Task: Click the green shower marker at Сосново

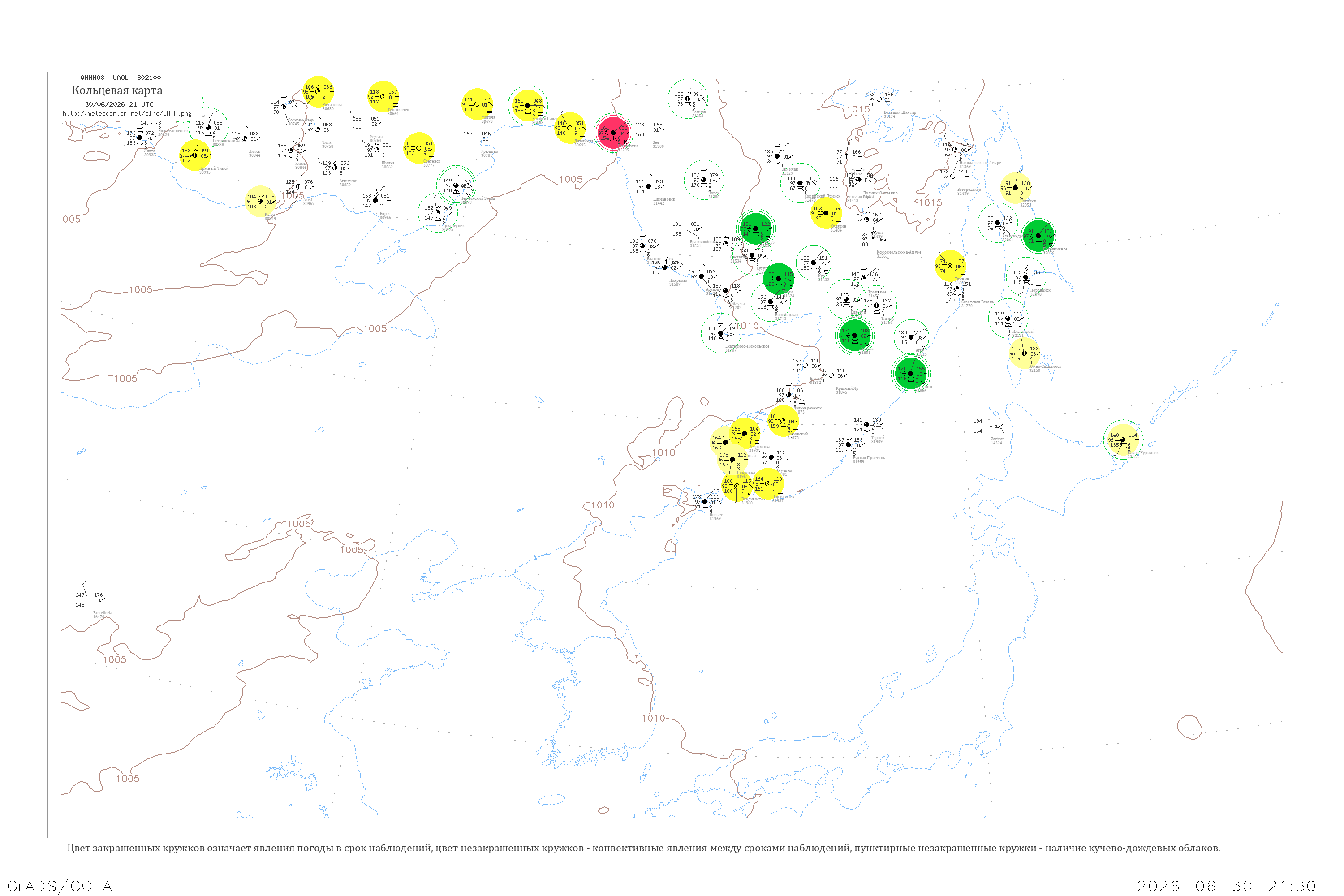Action: [910, 373]
